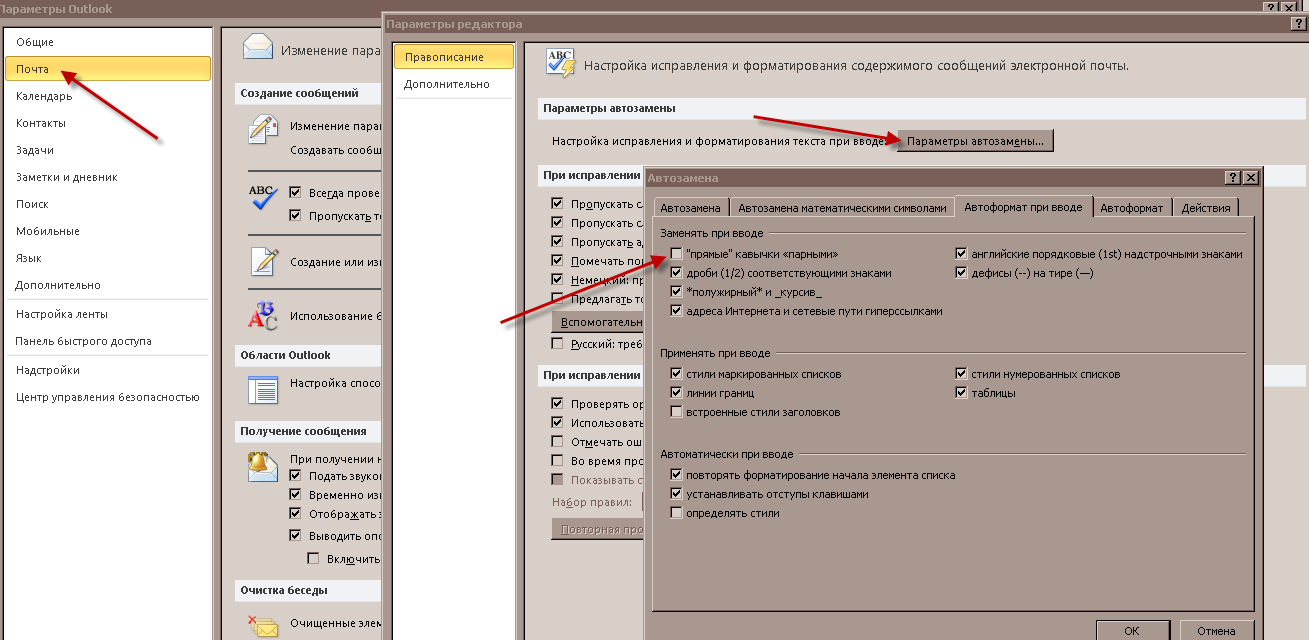The image size is (1309, 640).
Task: Open Задачи settings category
Action: click(x=108, y=150)
